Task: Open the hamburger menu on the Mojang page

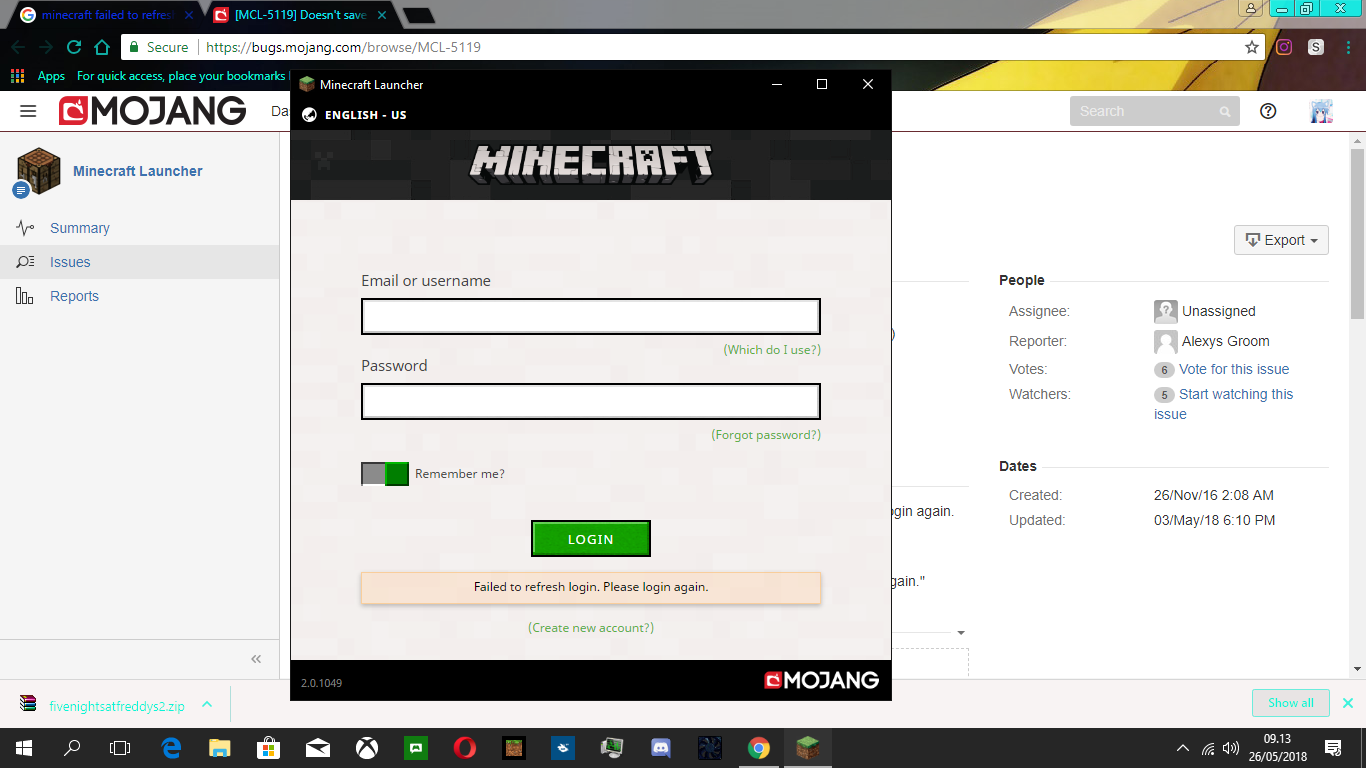Action: (x=28, y=111)
